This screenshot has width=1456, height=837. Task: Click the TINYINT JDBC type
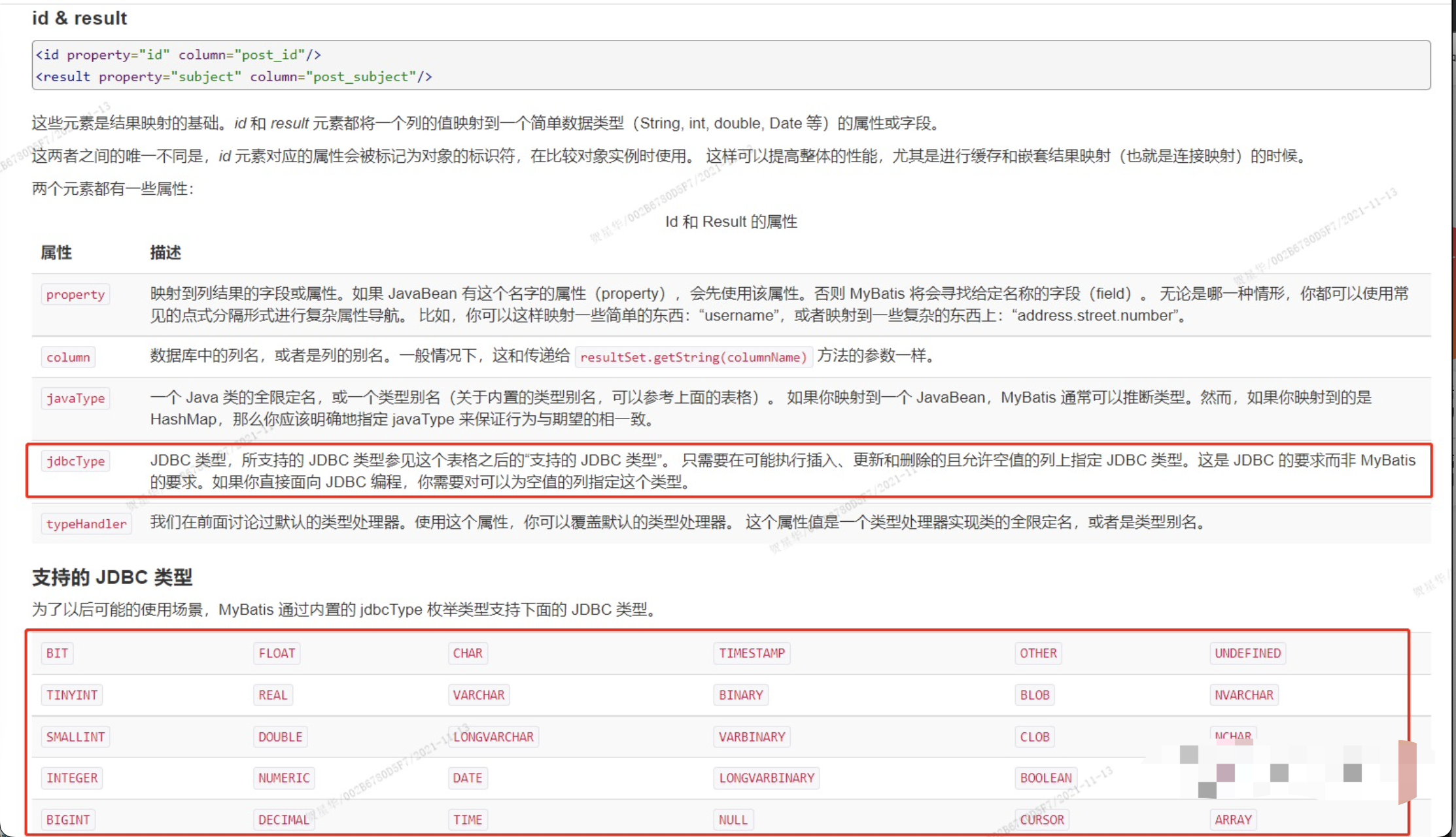pos(71,694)
